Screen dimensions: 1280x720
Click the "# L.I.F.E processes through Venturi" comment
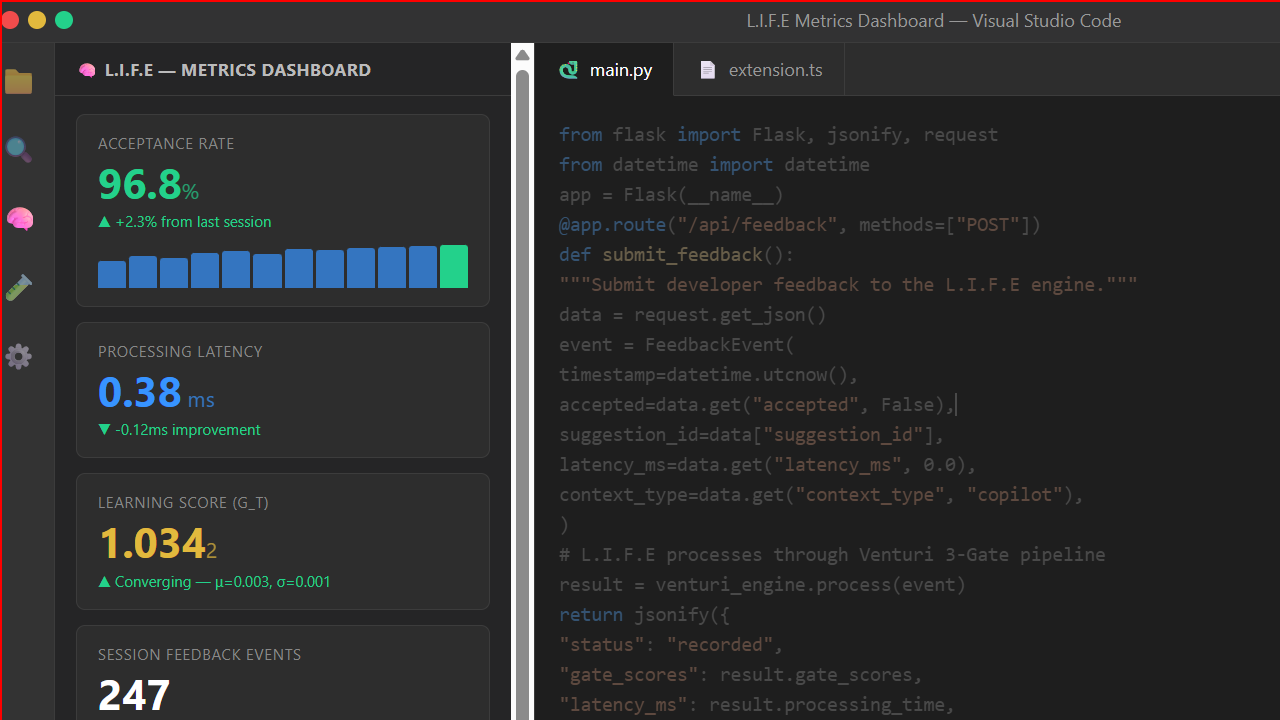tap(832, 555)
